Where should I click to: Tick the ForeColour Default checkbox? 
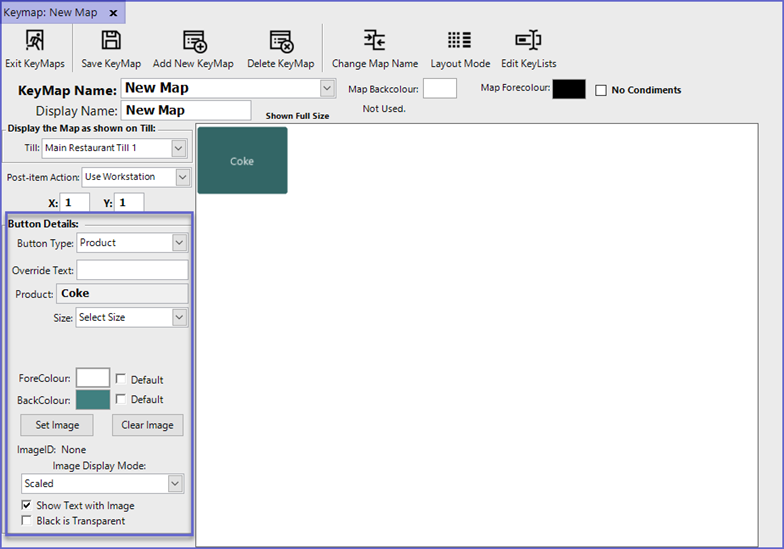coord(121,380)
